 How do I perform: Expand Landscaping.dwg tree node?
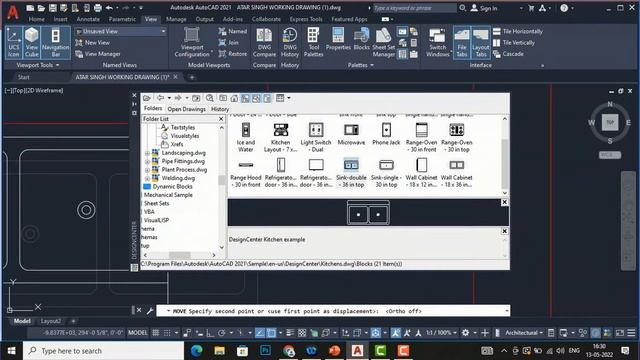147,153
